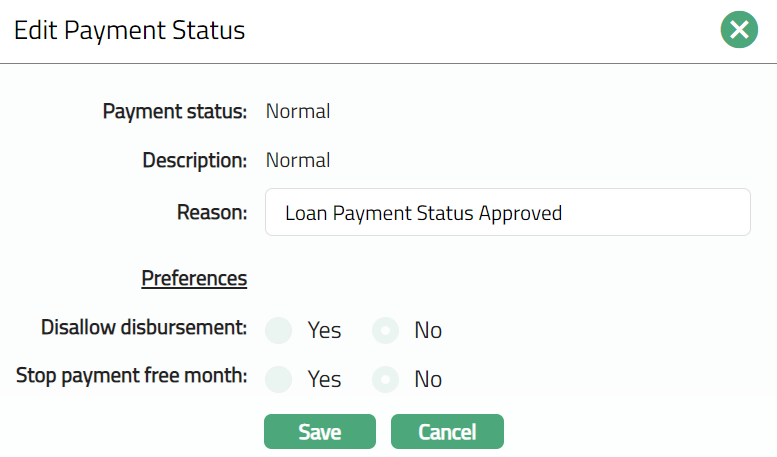The width and height of the screenshot is (777, 457).
Task: Click the "Stop payment free month:" label
Action: (132, 376)
